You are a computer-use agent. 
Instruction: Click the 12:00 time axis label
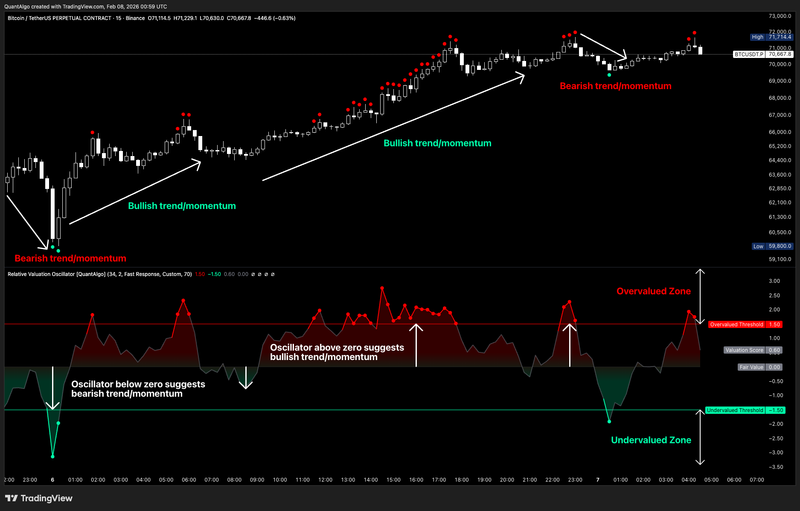point(326,480)
